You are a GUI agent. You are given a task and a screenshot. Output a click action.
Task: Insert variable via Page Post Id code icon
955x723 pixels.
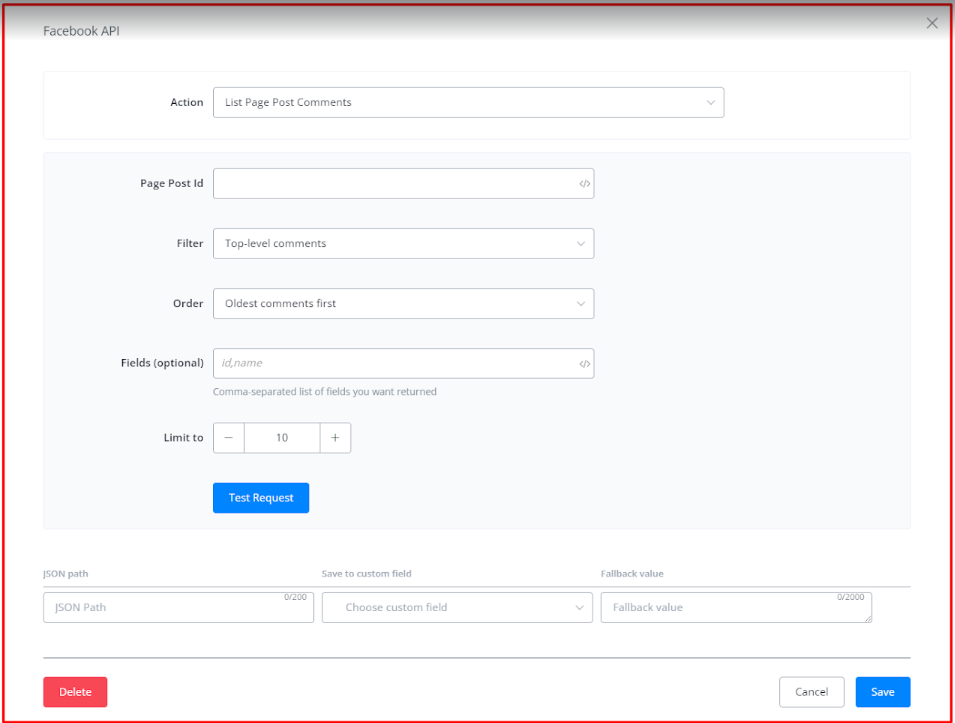tap(585, 184)
